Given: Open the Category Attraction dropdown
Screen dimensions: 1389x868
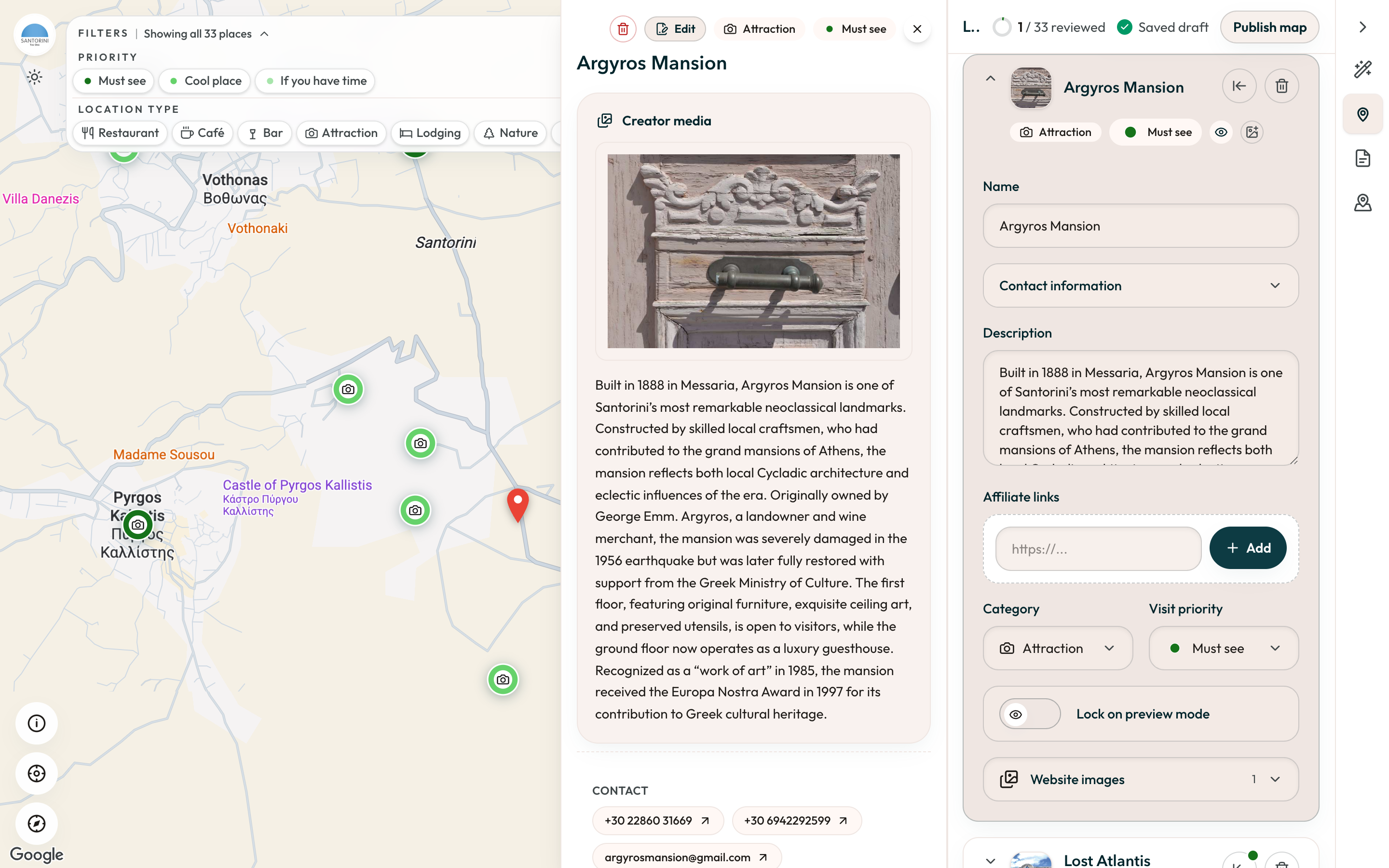Looking at the screenshot, I should [1057, 648].
